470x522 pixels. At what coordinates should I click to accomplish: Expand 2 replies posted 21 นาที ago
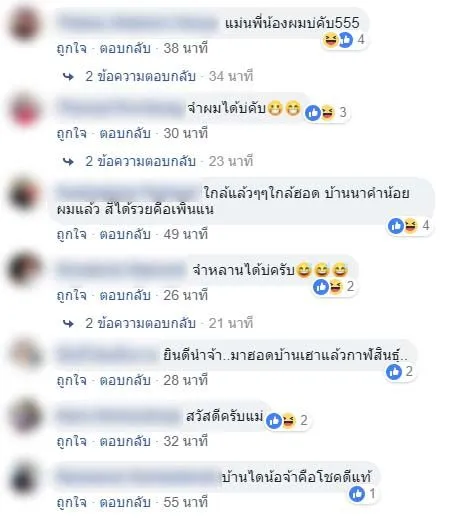click(140, 323)
